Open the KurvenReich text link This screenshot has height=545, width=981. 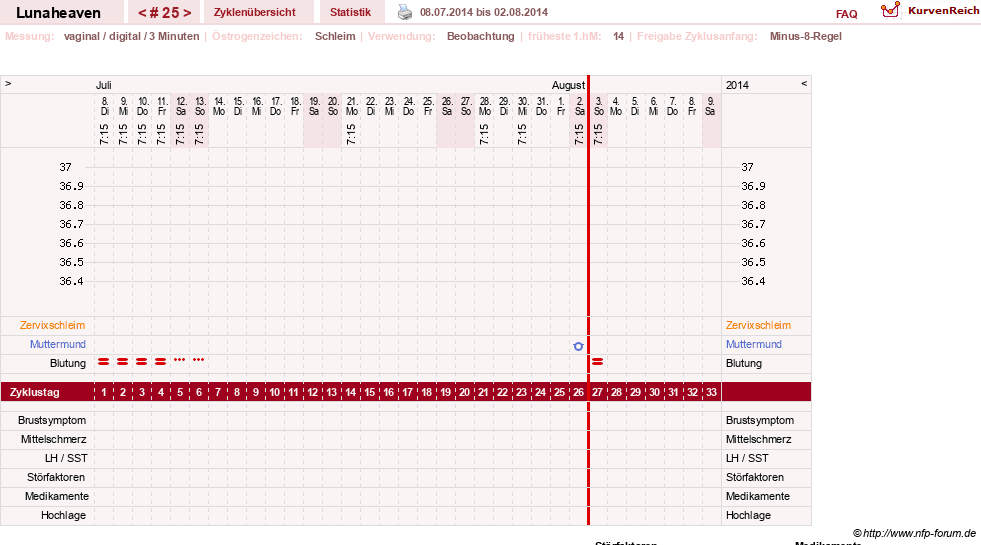943,11
